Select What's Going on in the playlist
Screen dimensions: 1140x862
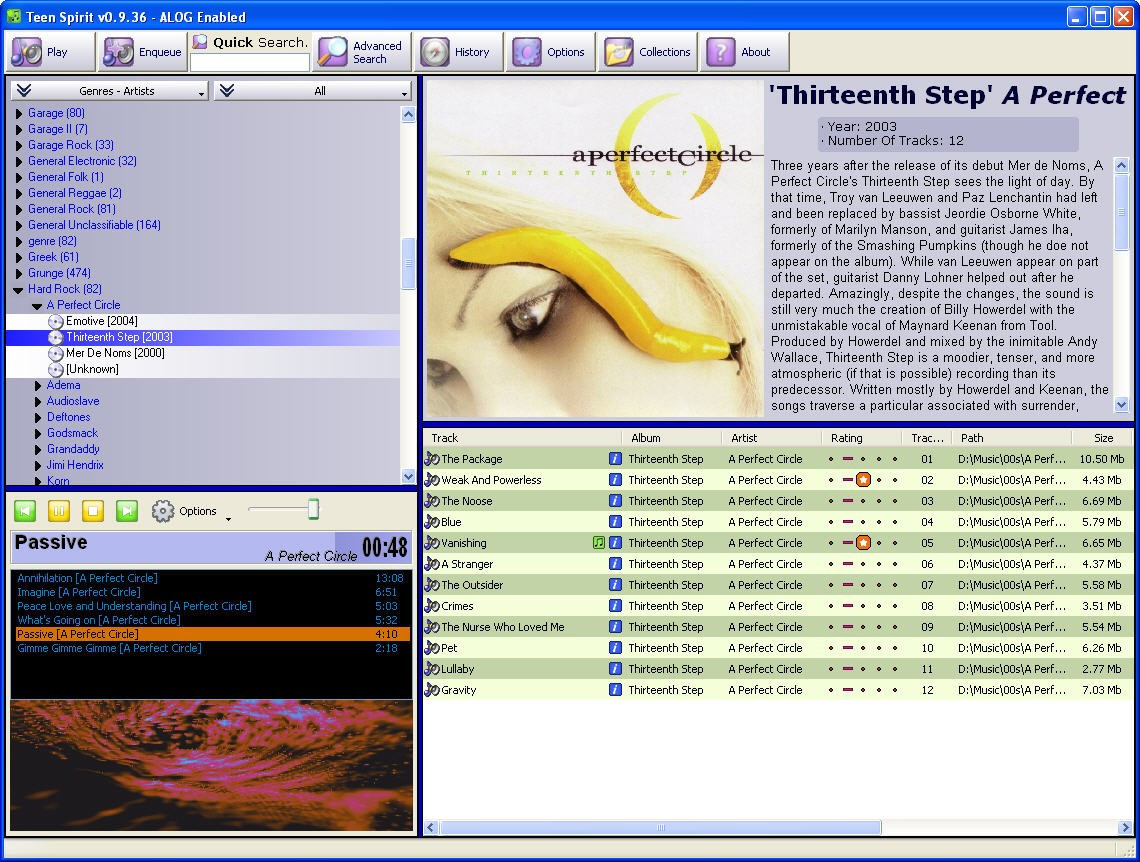pyautogui.click(x=212, y=620)
